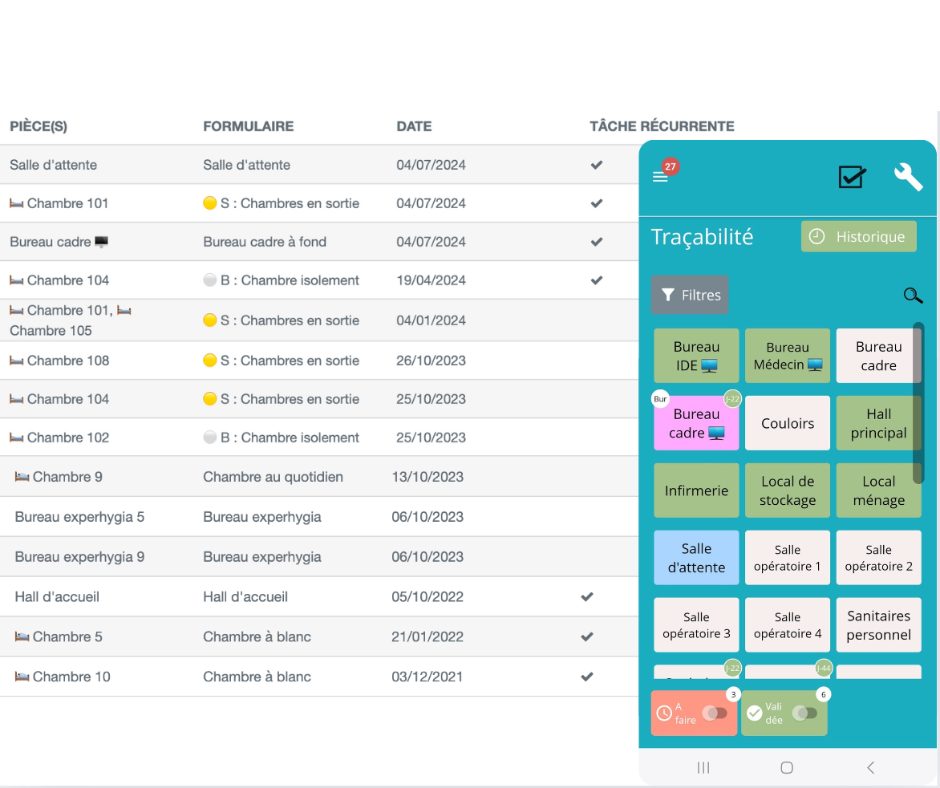Click recurring task checkmark for Hall d'accueil

(x=587, y=597)
